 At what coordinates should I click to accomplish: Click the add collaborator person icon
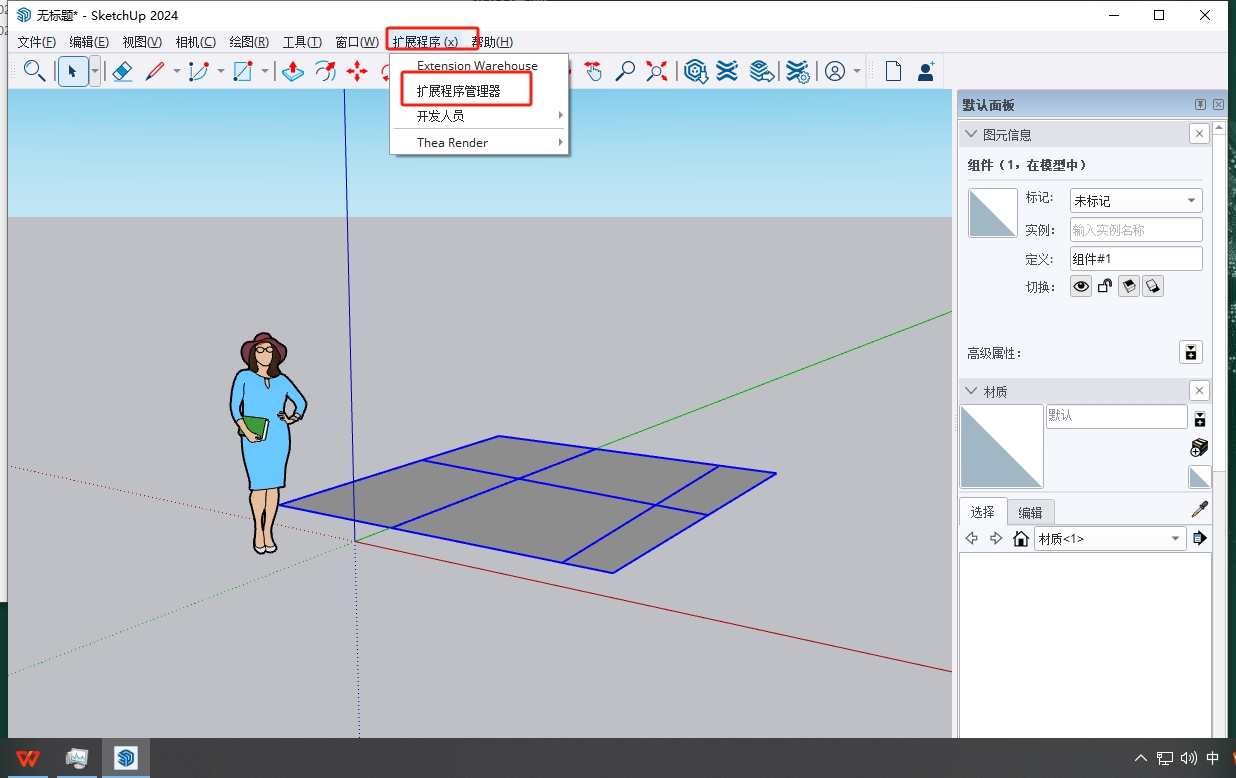(926, 71)
